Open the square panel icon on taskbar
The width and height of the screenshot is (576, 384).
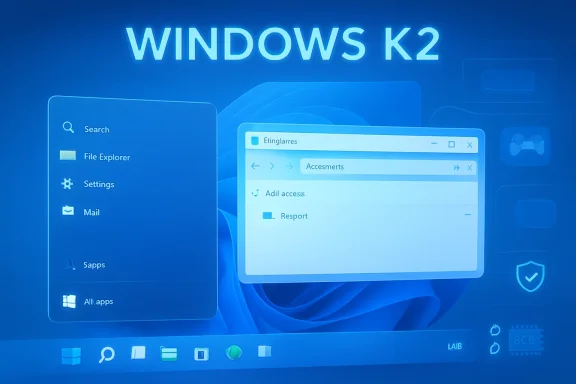(201, 354)
